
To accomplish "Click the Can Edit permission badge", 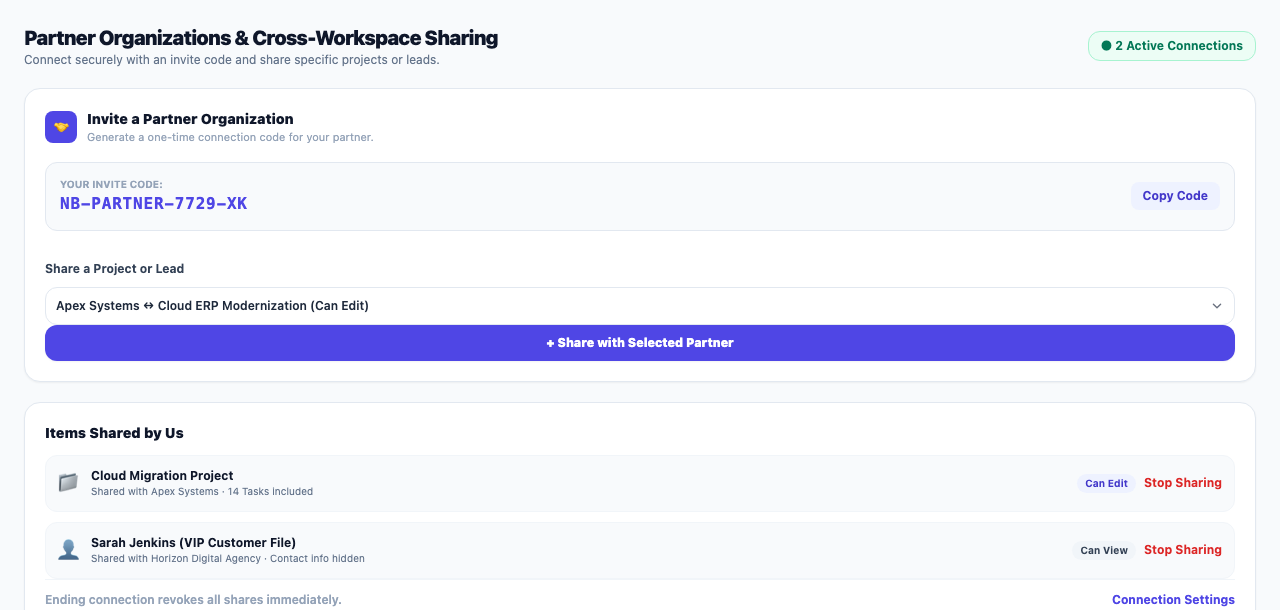I will (1106, 483).
